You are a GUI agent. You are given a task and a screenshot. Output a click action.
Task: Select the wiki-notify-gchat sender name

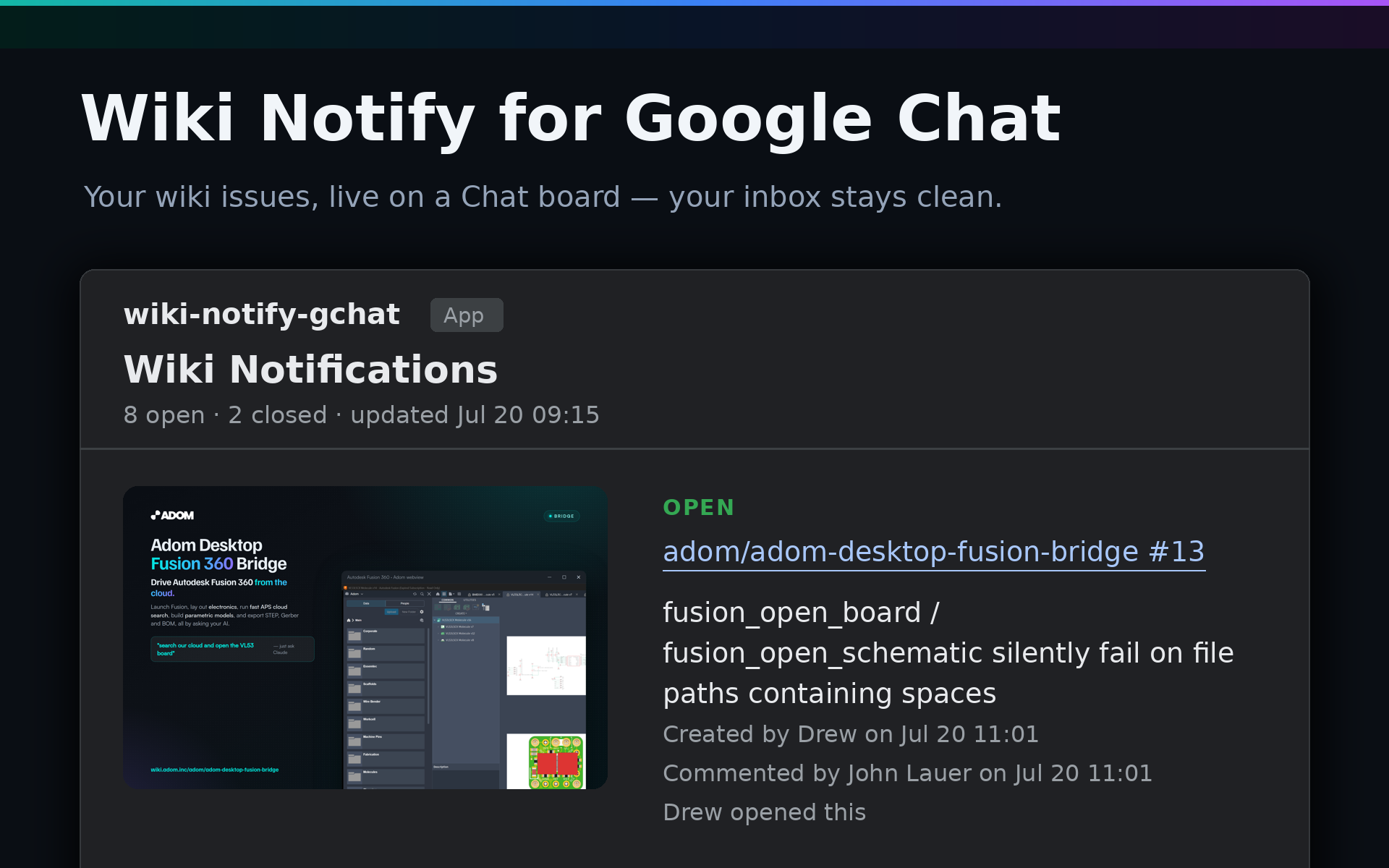(261, 315)
